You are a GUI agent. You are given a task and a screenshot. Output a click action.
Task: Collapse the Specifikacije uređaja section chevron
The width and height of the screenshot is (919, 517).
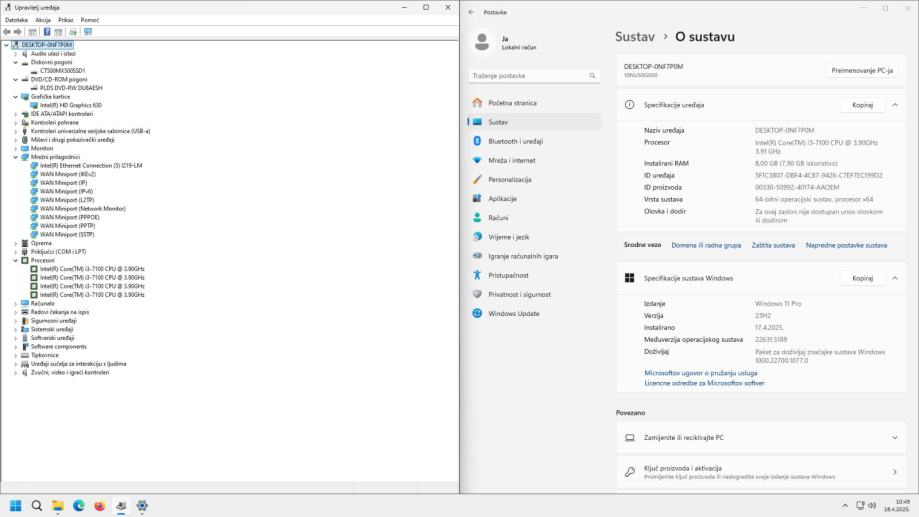point(895,105)
